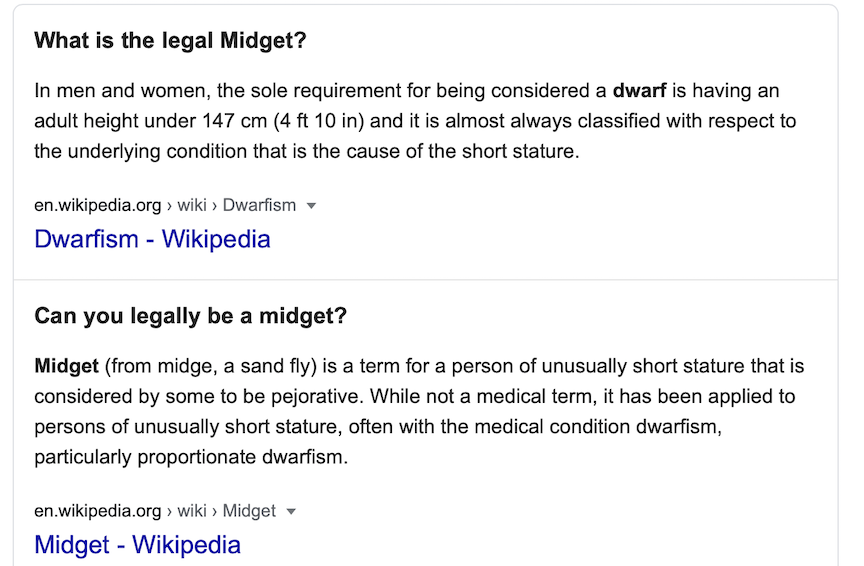Open the down-arrow menu beside the Dwarfism breadcrumb

pyautogui.click(x=311, y=206)
